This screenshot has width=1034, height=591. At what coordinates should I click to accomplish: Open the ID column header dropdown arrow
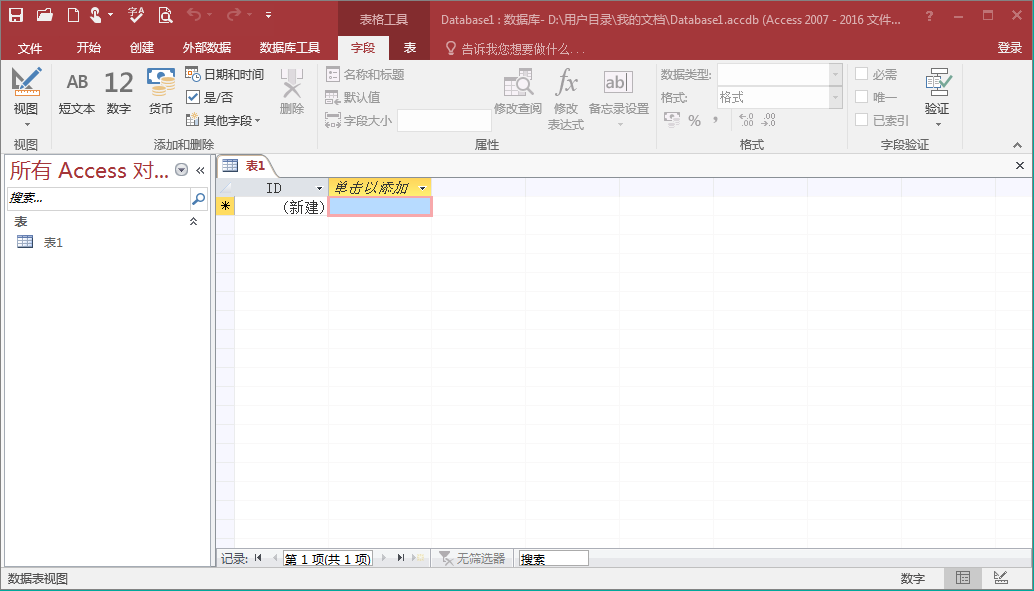[320, 188]
